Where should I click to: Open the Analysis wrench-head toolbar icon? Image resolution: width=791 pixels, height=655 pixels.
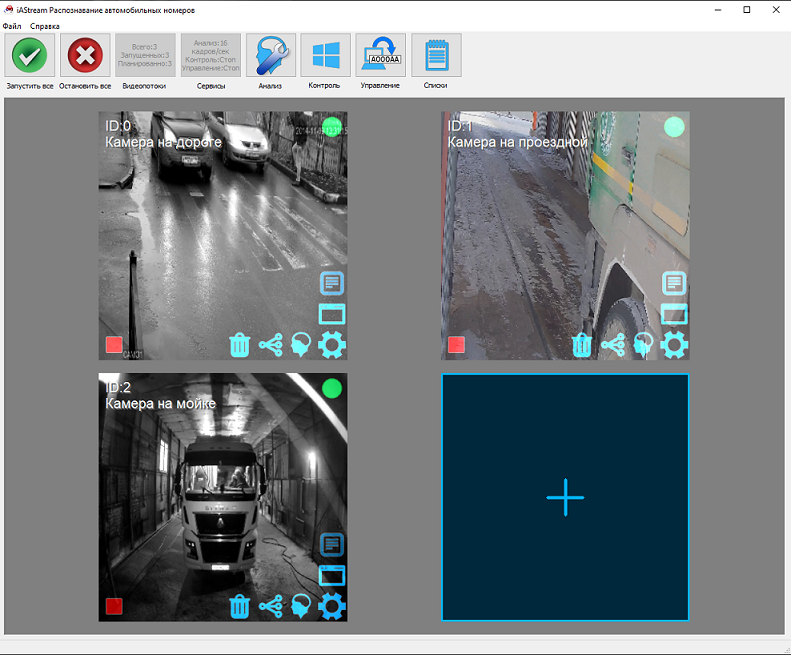pos(270,56)
